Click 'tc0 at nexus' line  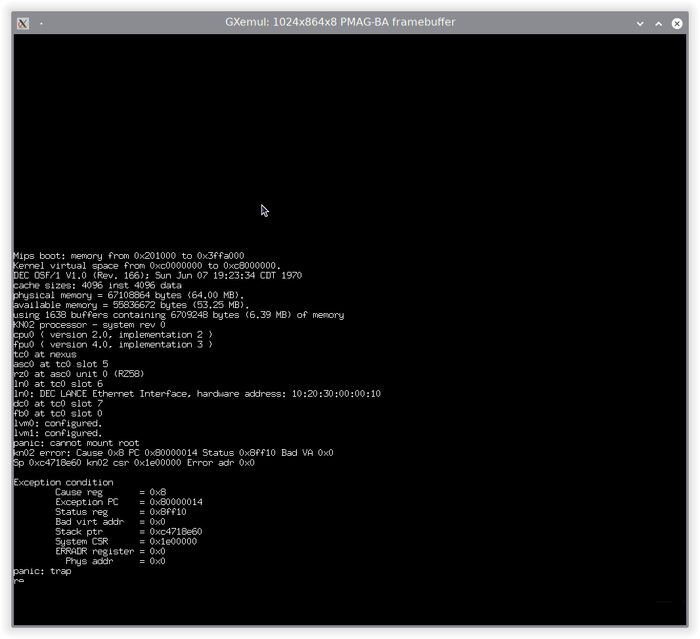[45, 354]
